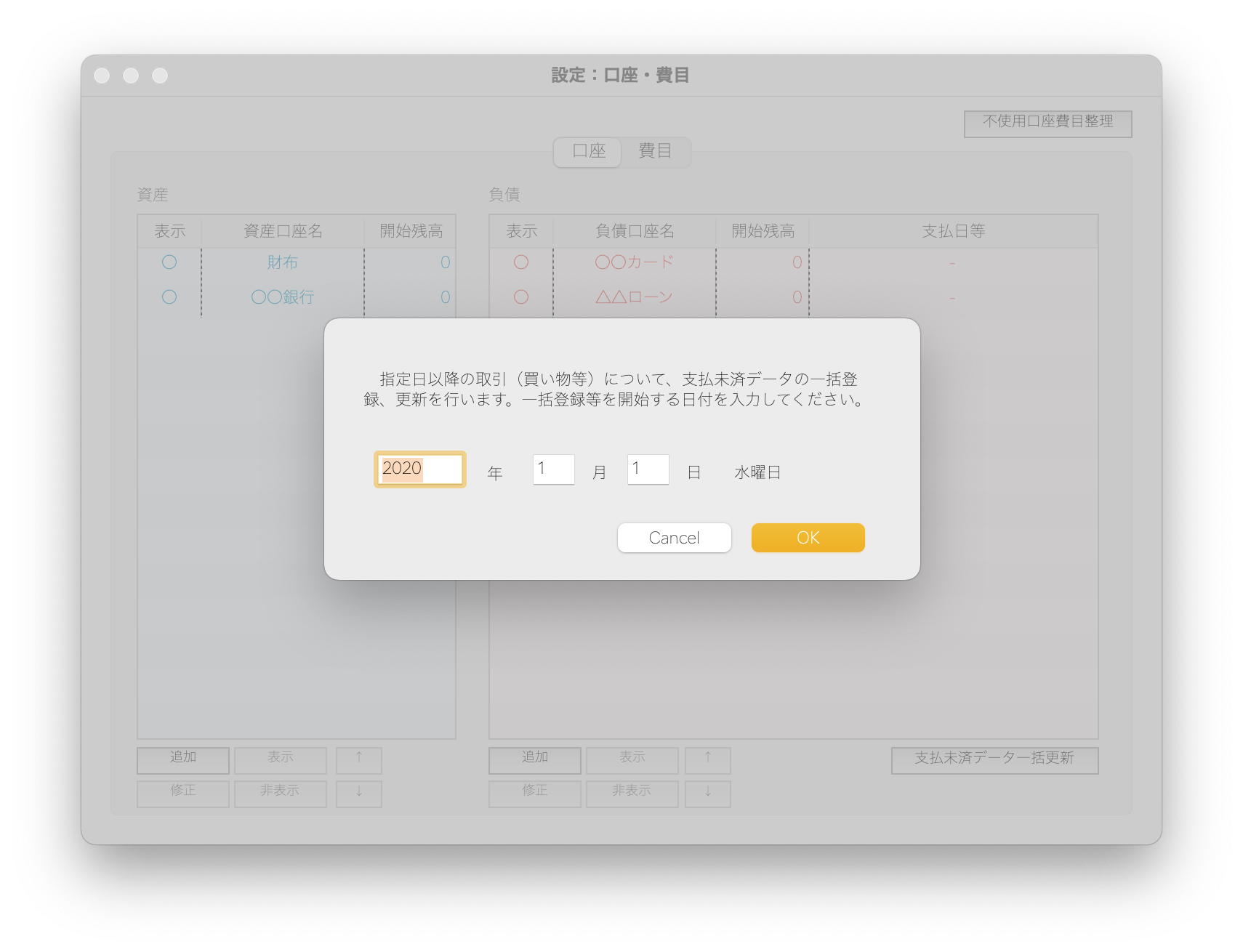Click the 財布 starting balance value 0
Image resolution: width=1243 pixels, height=952 pixels.
point(445,262)
